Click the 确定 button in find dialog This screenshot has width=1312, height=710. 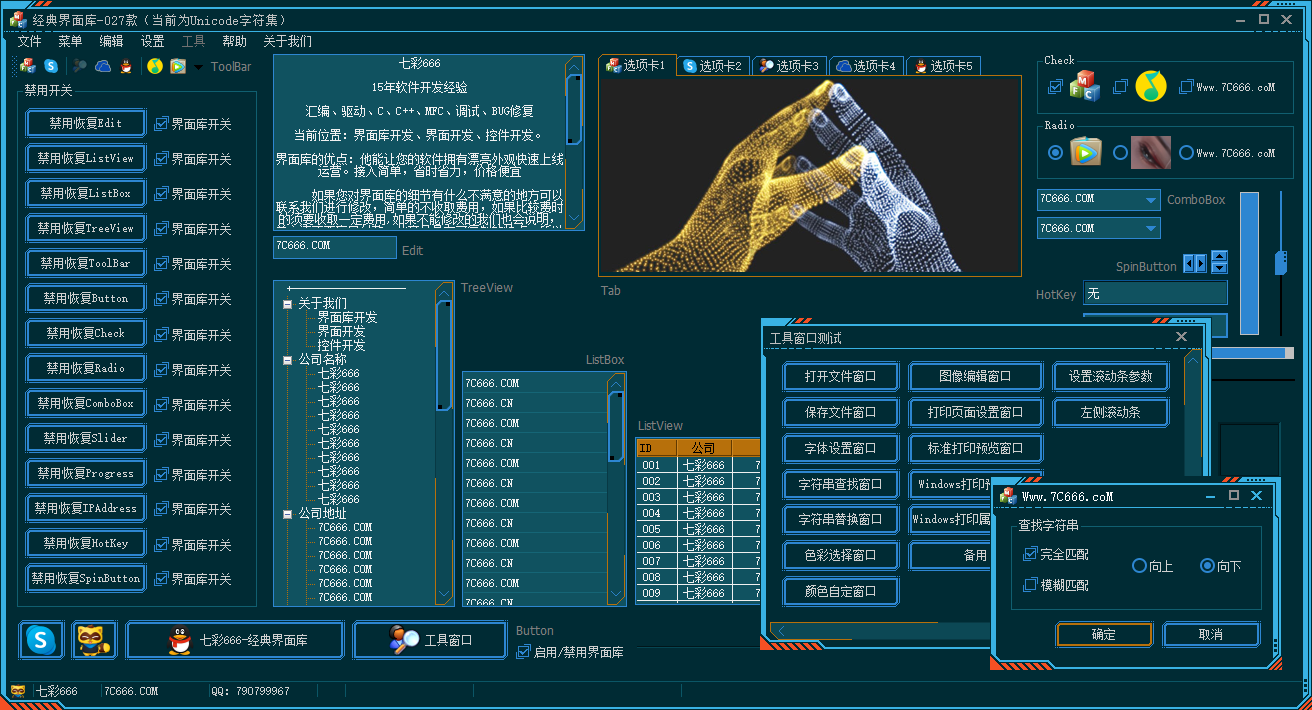1104,634
